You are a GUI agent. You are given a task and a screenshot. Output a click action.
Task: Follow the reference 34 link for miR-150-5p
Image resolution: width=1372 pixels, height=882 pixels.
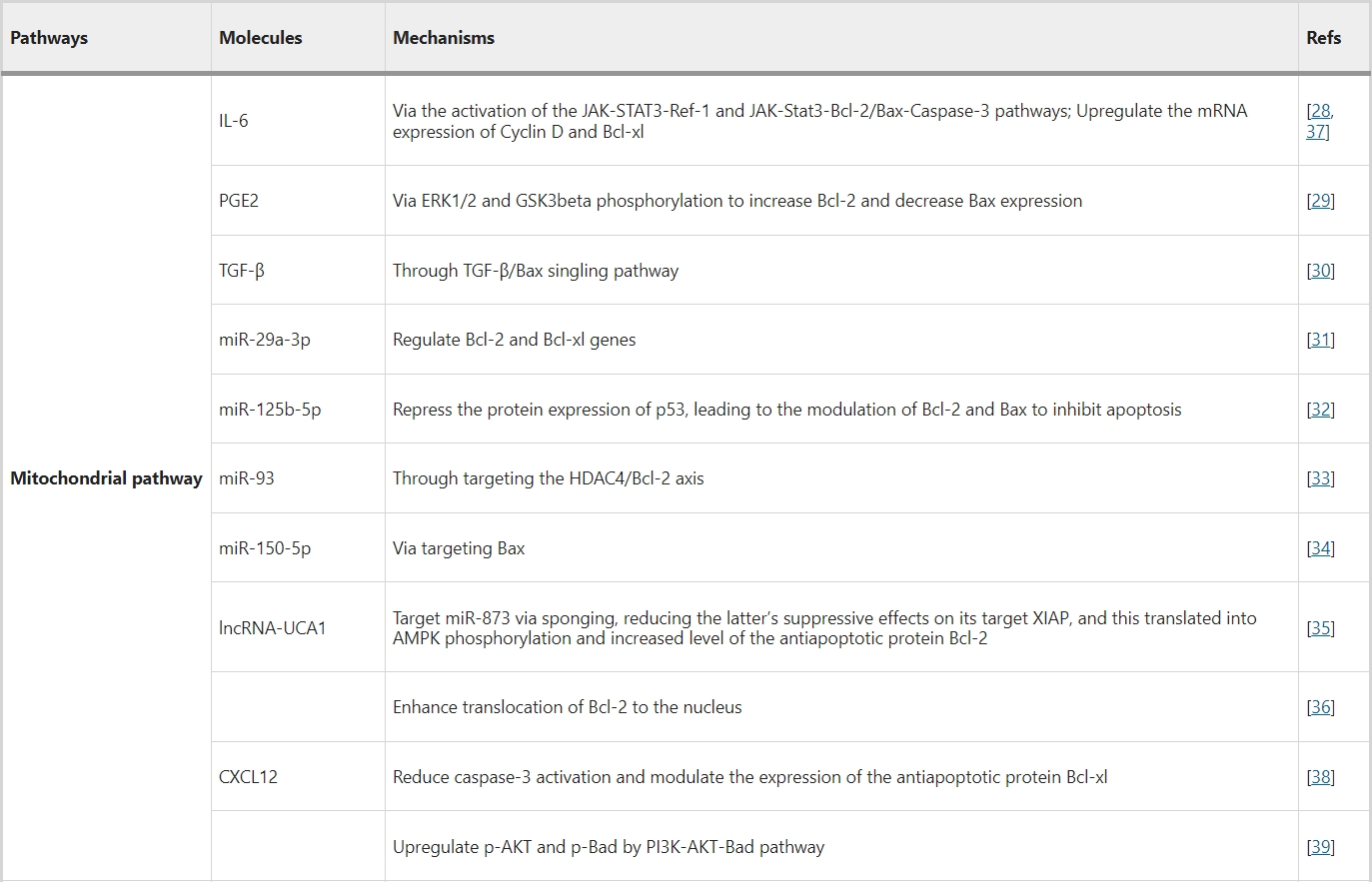[x=1320, y=548]
